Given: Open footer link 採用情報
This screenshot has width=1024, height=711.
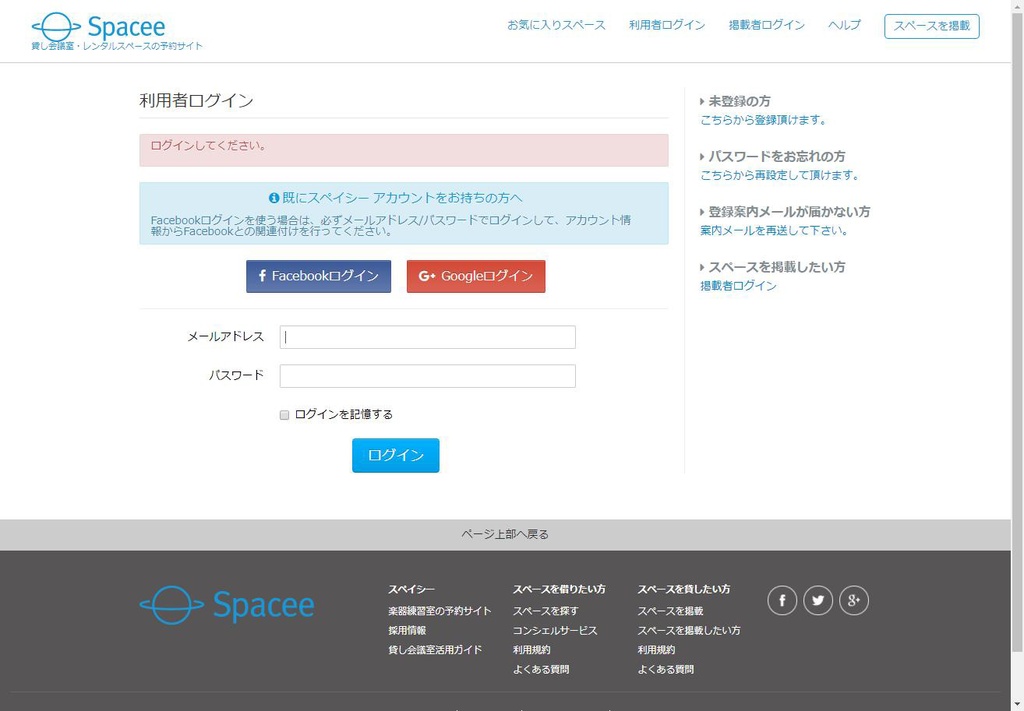Looking at the screenshot, I should pos(407,631).
